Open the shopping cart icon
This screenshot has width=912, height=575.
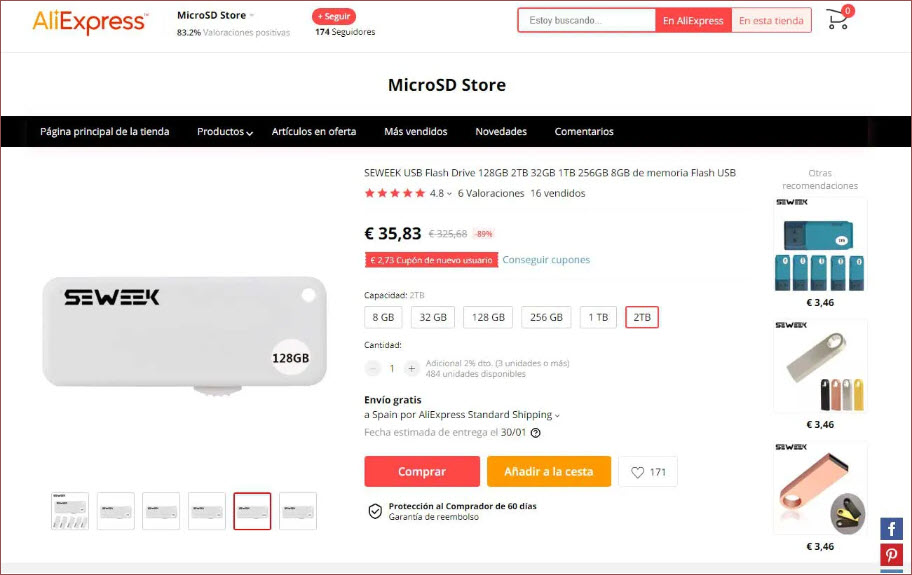[838, 20]
